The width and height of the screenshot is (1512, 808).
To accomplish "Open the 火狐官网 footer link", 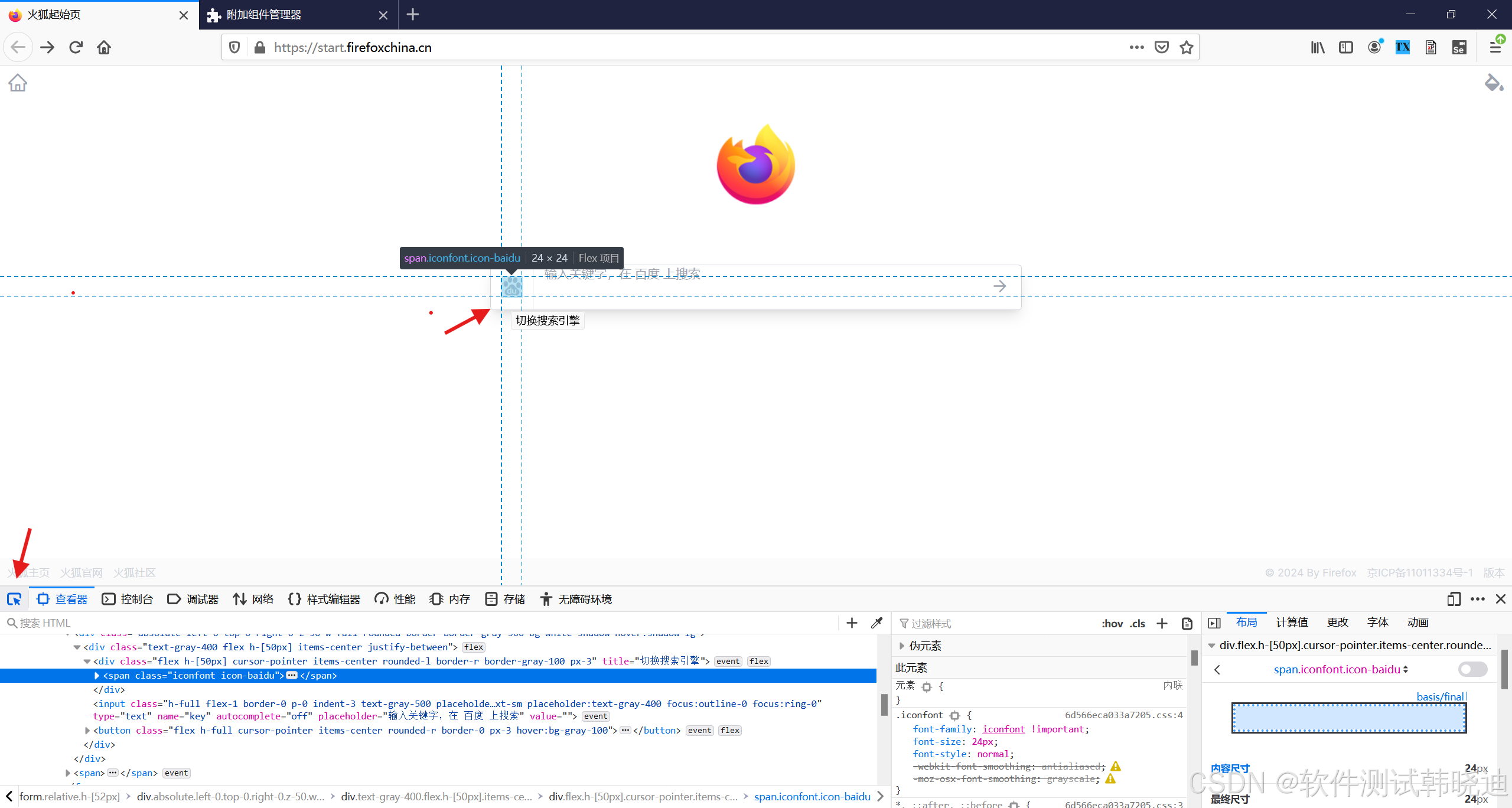I will (82, 572).
